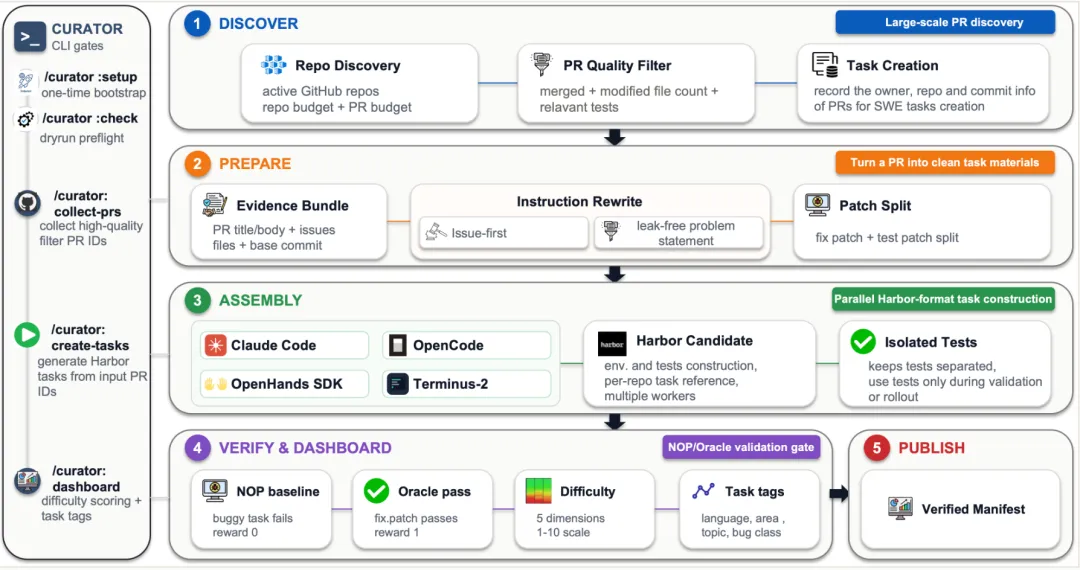Click the black Harbor logo icon

[612, 343]
